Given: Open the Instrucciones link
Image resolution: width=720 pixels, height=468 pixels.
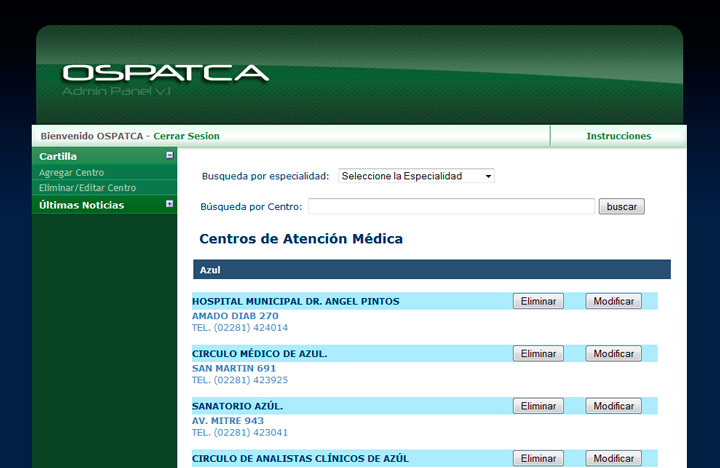Looking at the screenshot, I should pyautogui.click(x=619, y=136).
